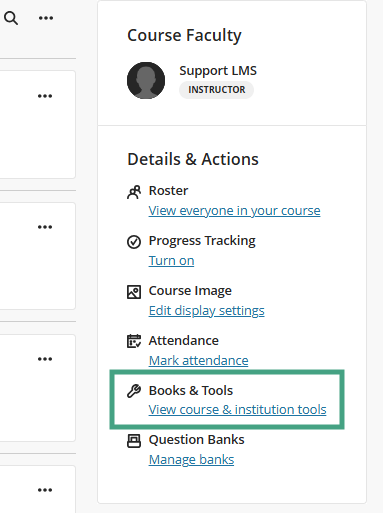383x513 pixels.
Task: Open the bottom content item's ellipsis menu
Action: pyautogui.click(x=45, y=490)
